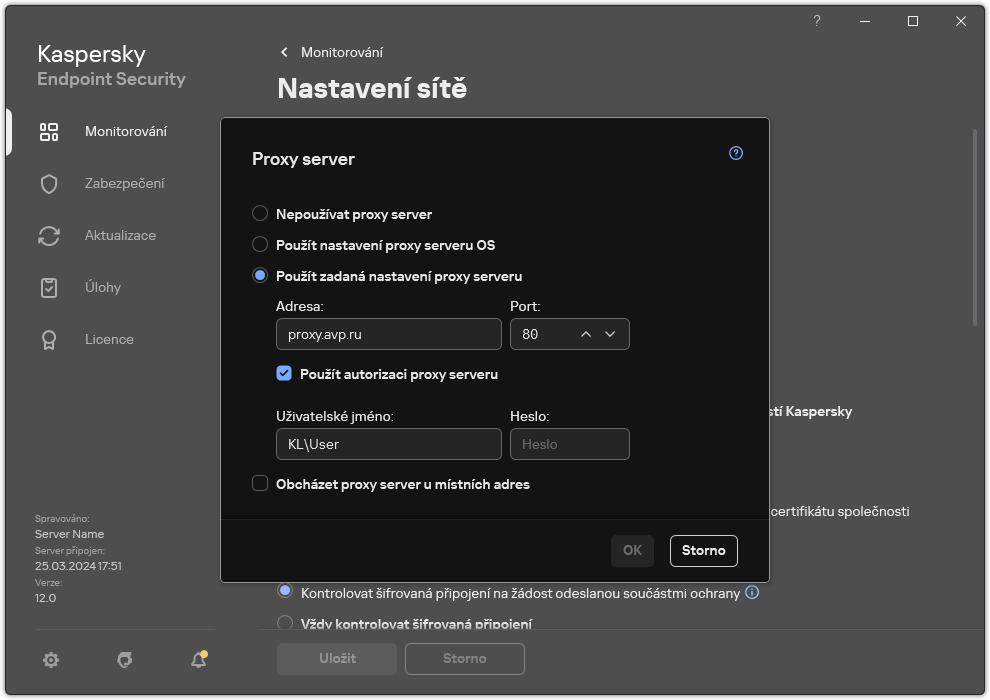Screen dimensions: 990x700
Task: Enable "Obcházet proxy server u místních adres"
Action: [260, 484]
